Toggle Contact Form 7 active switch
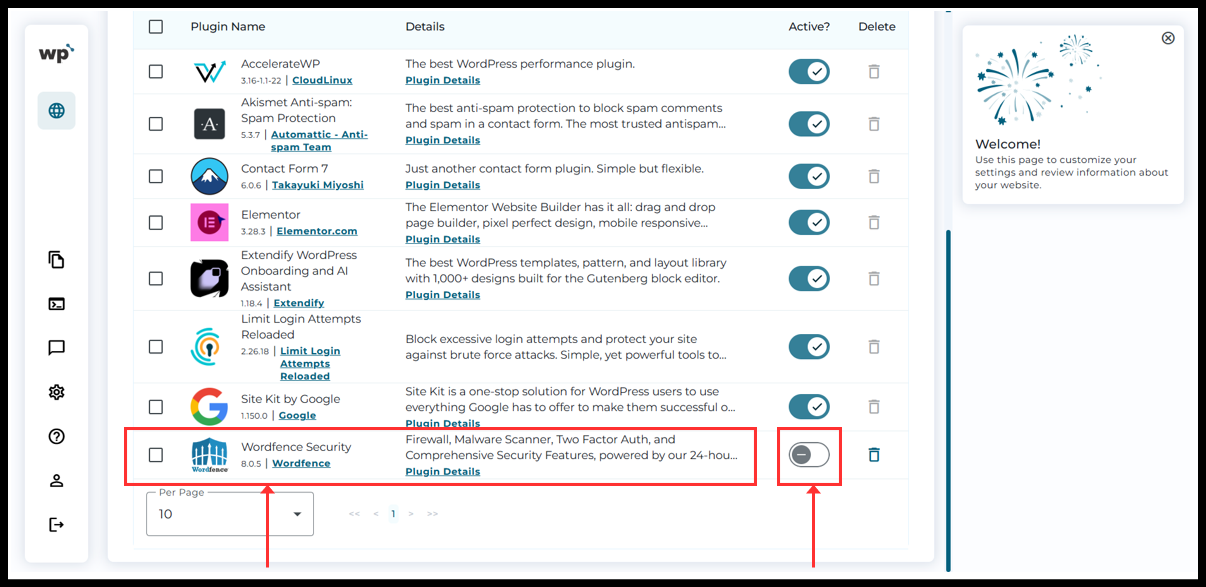 coord(809,176)
